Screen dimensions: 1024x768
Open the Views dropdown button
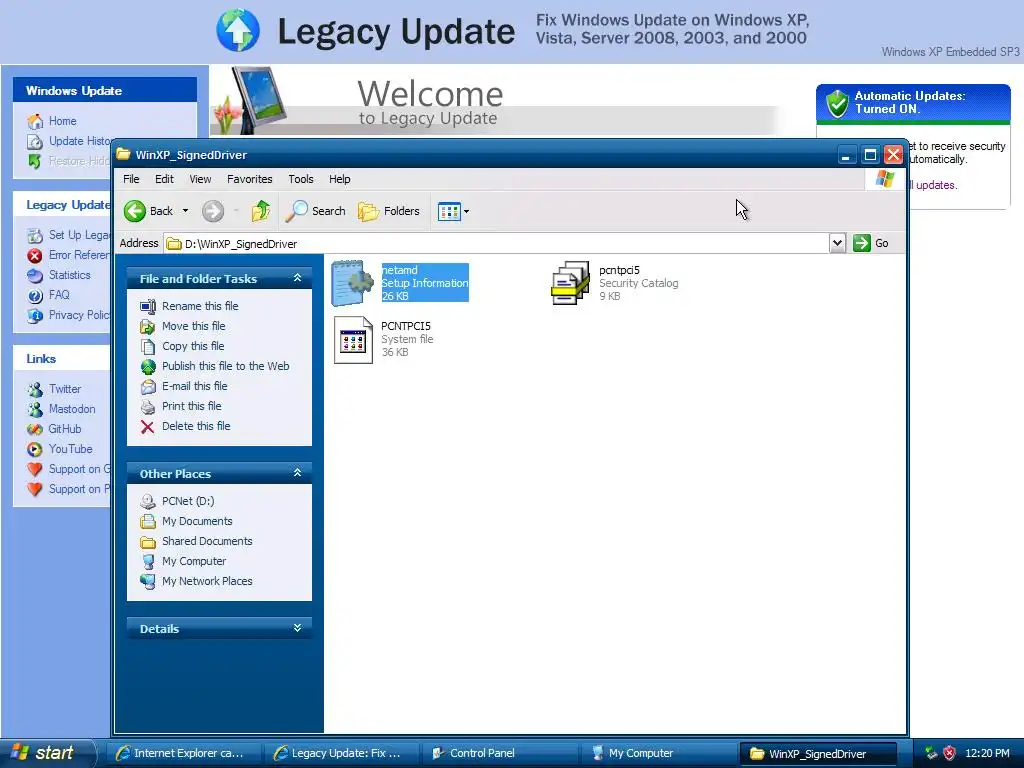tap(453, 212)
